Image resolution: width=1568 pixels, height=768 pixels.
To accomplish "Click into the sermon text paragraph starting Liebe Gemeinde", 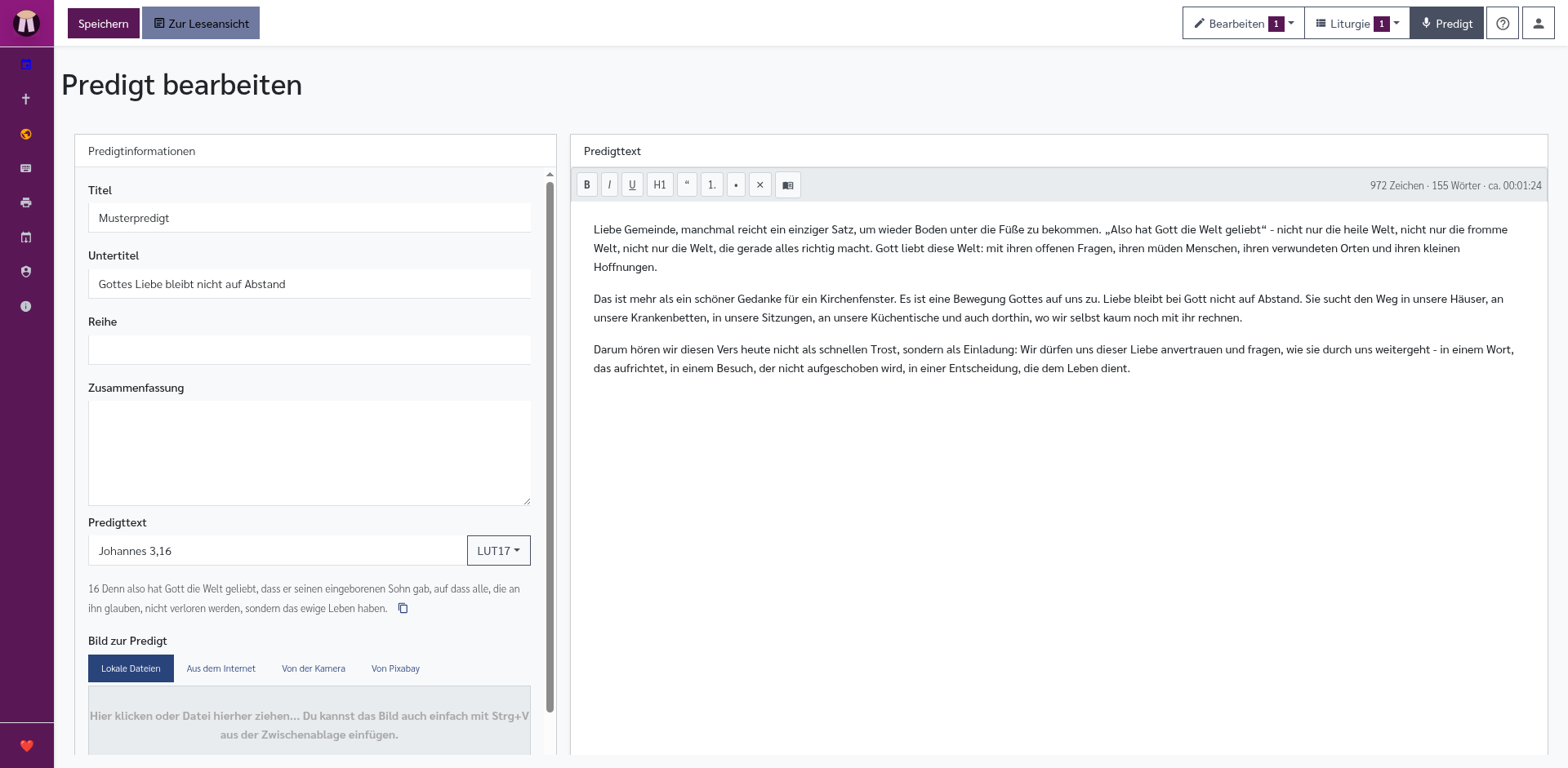I will 1053,248.
